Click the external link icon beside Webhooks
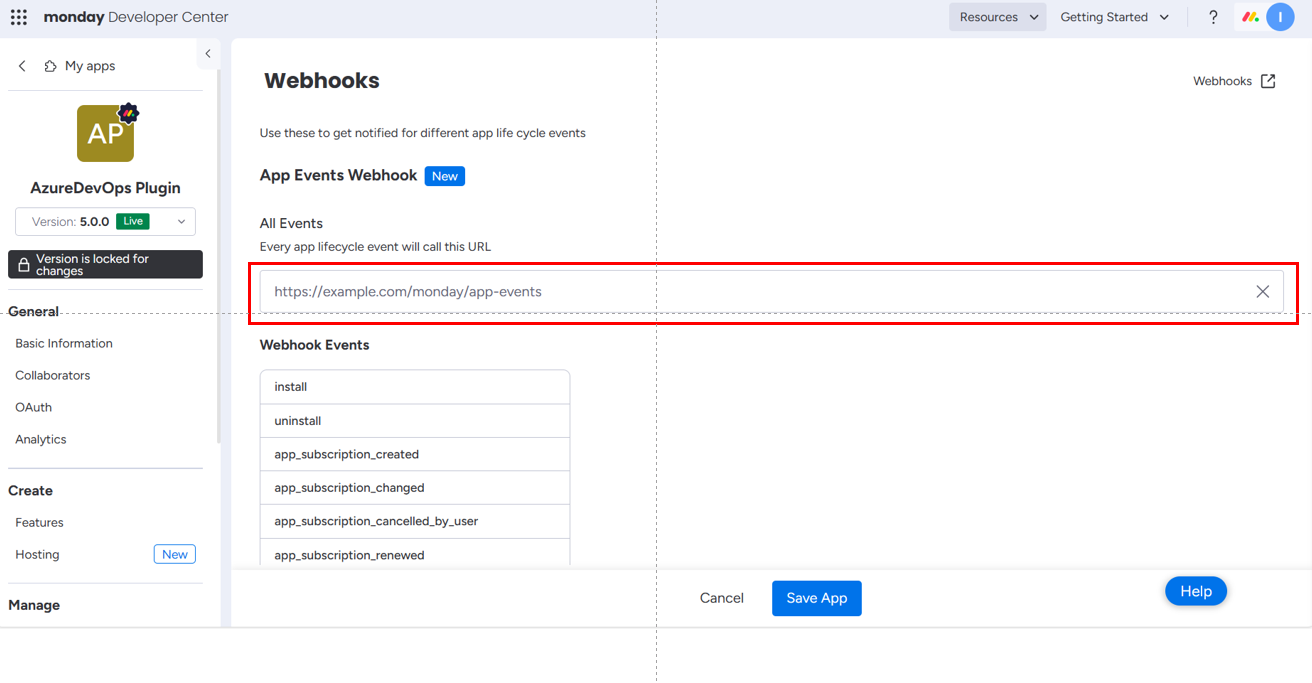The height and width of the screenshot is (683, 1312). pos(1268,81)
